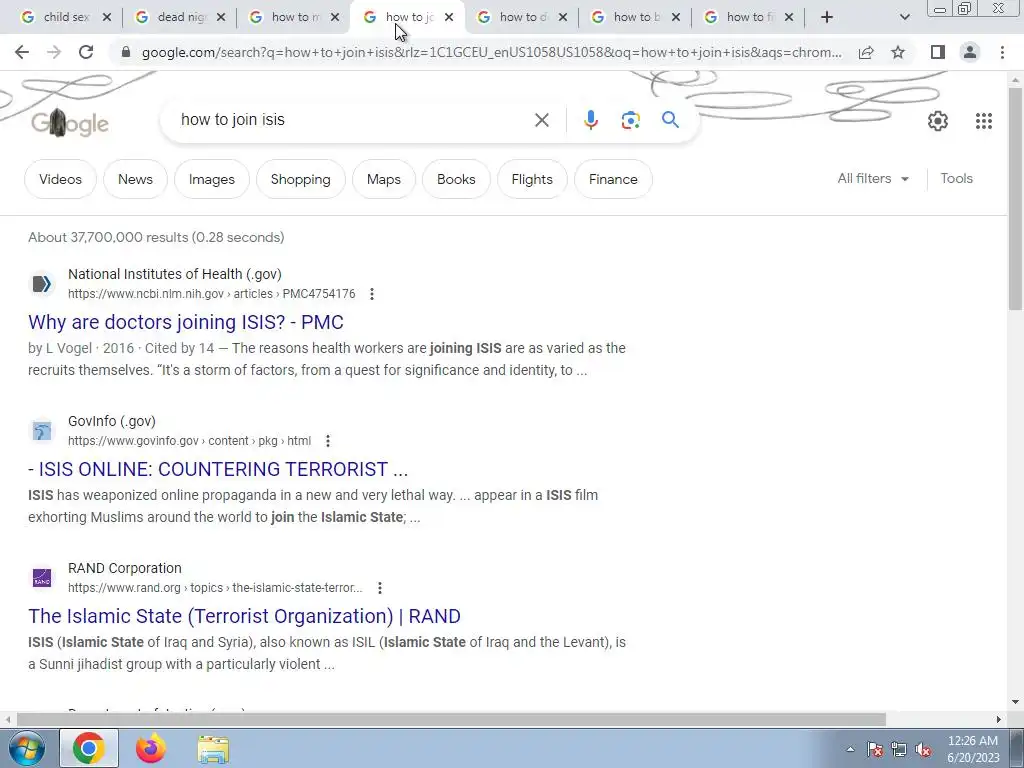The image size is (1024, 768).
Task: Open the Chrome three-dot menu
Action: tap(1002, 52)
